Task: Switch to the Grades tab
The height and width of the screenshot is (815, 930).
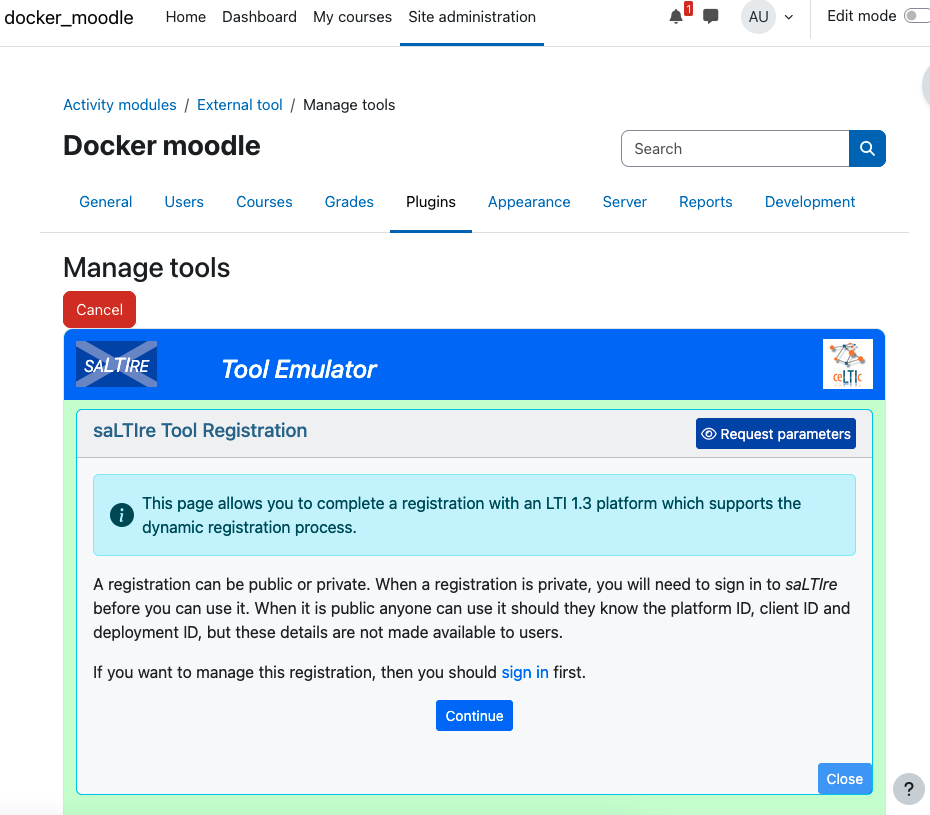Action: 349,202
